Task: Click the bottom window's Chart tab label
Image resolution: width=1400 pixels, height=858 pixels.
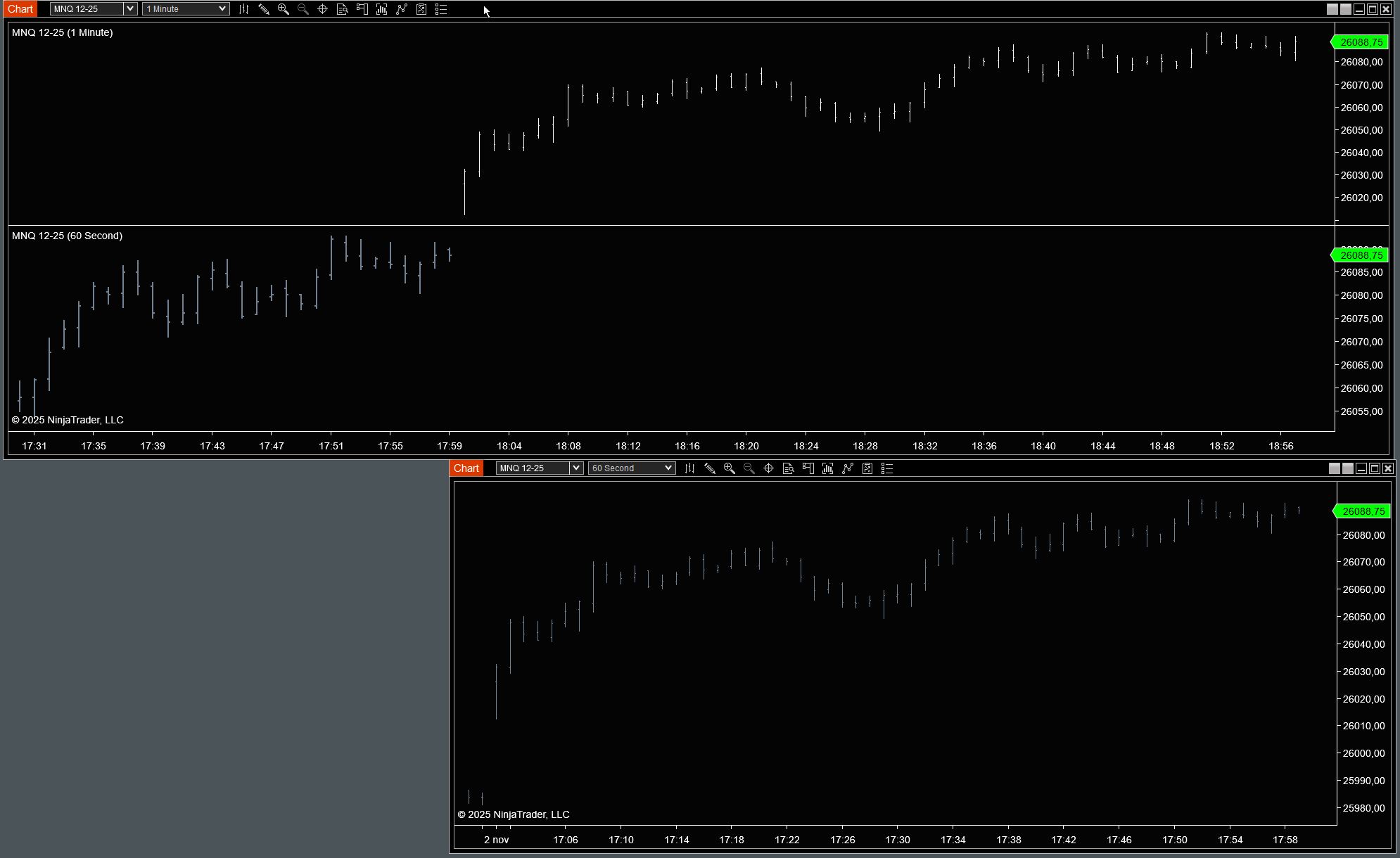Action: coord(466,468)
